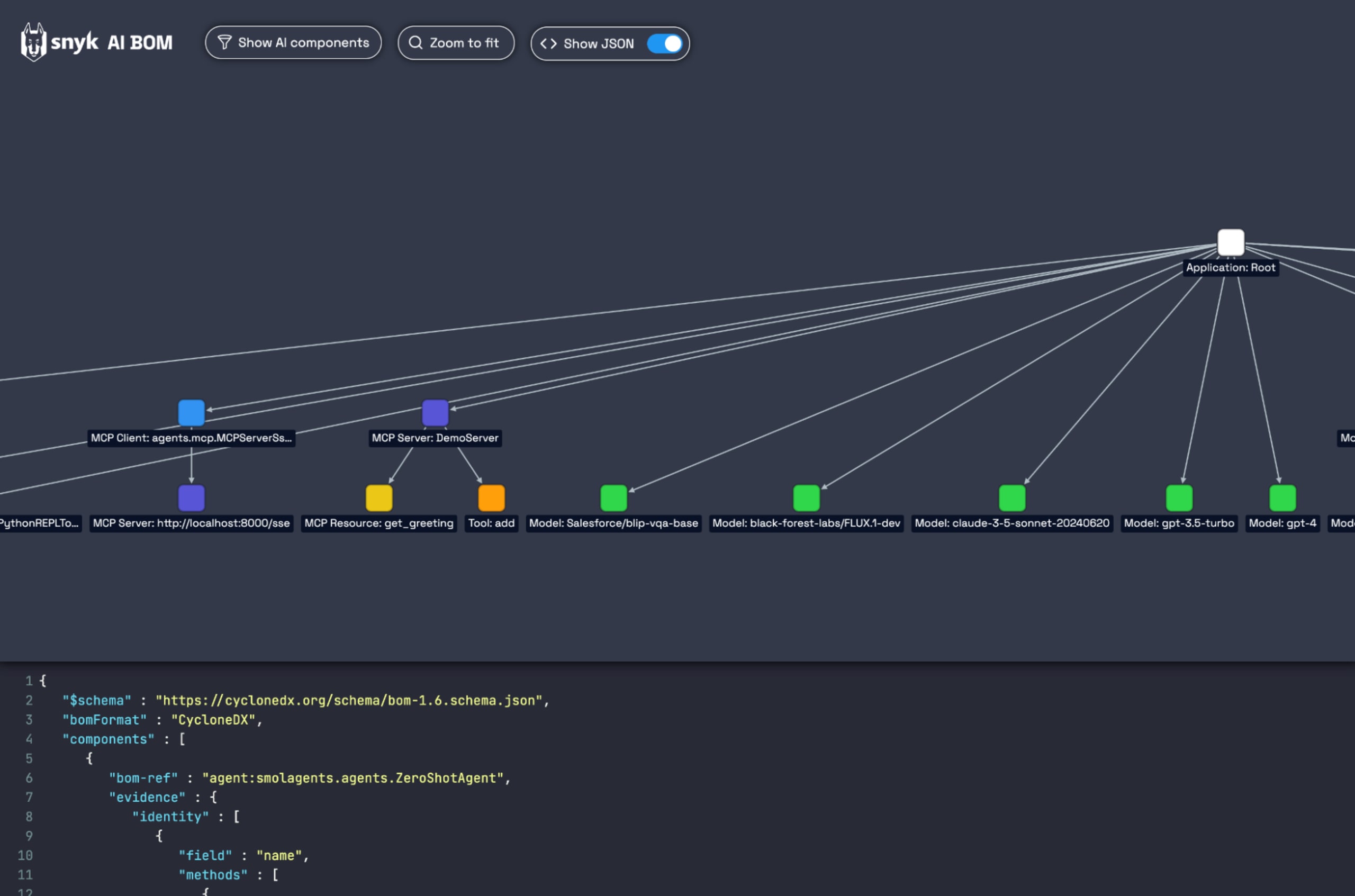Select the yellow MCP Resource get_greeting node
Image resolution: width=1355 pixels, height=896 pixels.
click(x=379, y=497)
